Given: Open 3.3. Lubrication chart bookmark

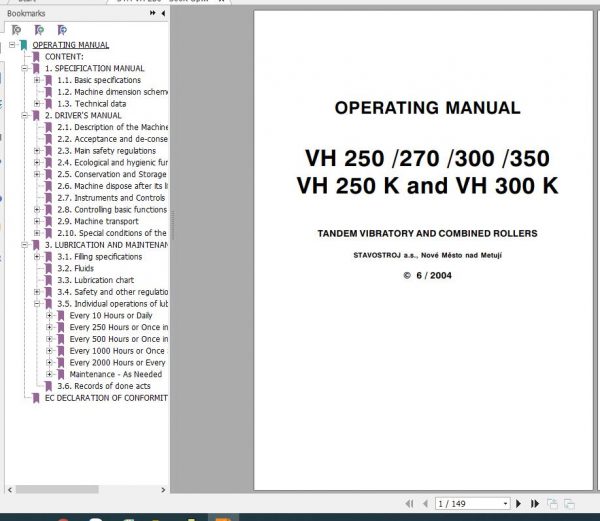Looking at the screenshot, I should [96, 280].
